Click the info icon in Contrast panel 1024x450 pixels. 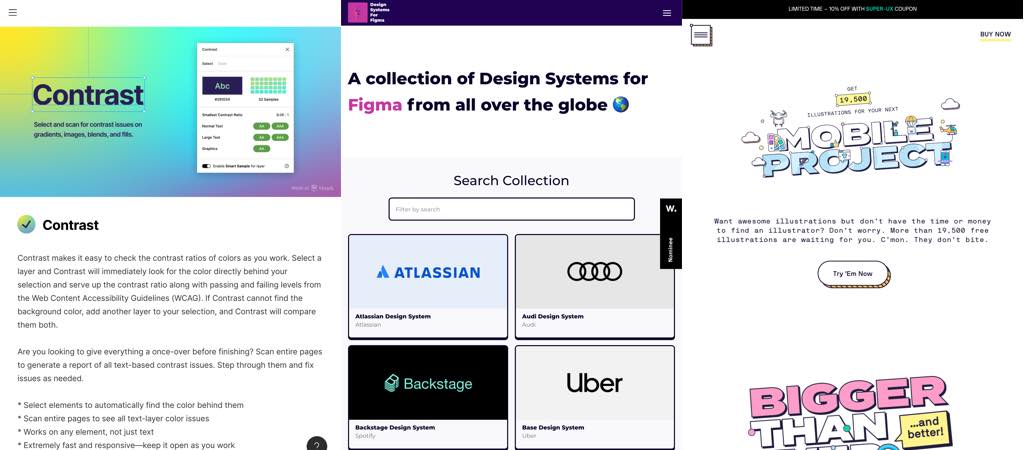(x=287, y=166)
